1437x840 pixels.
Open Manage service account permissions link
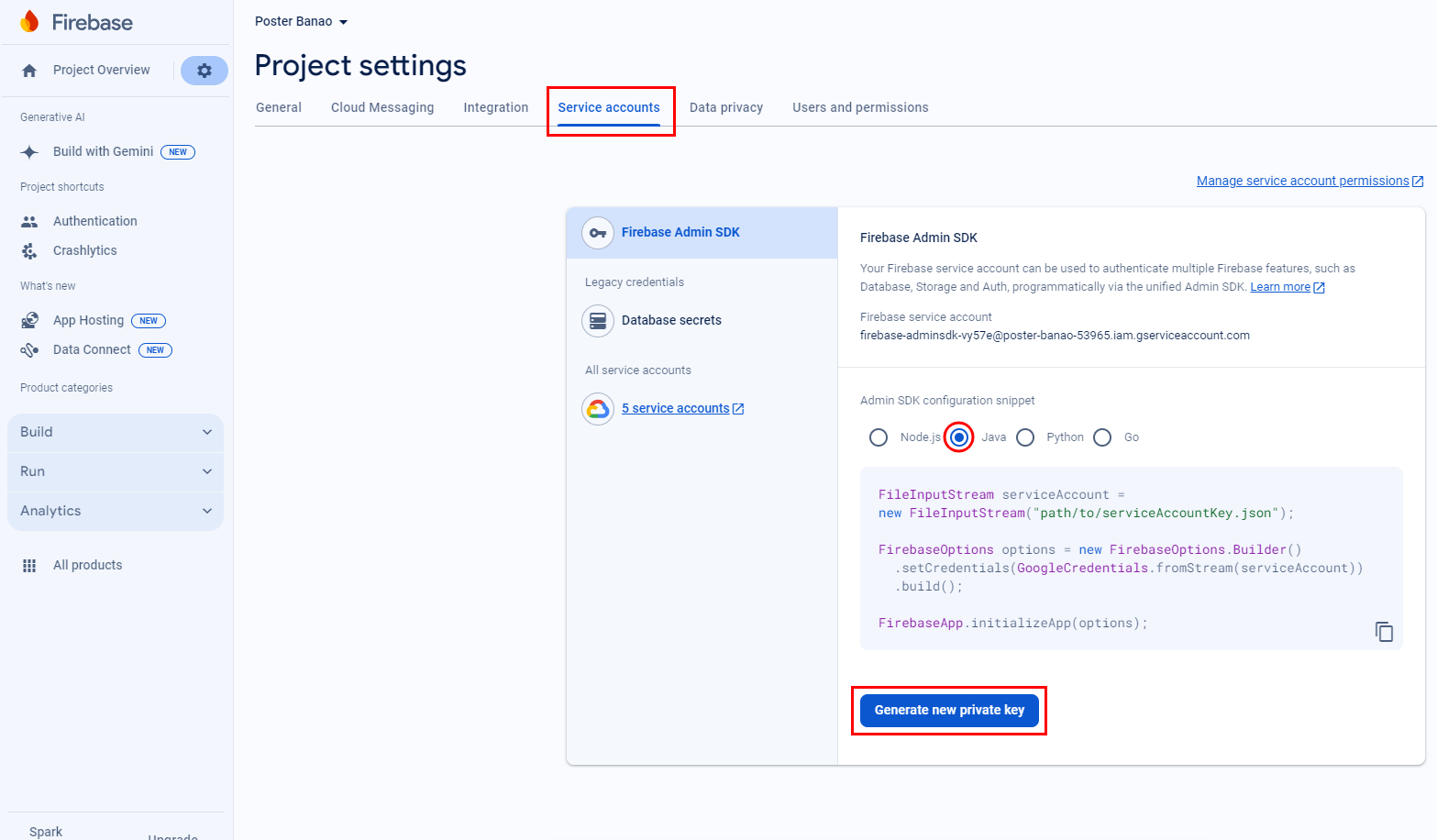pos(1302,182)
